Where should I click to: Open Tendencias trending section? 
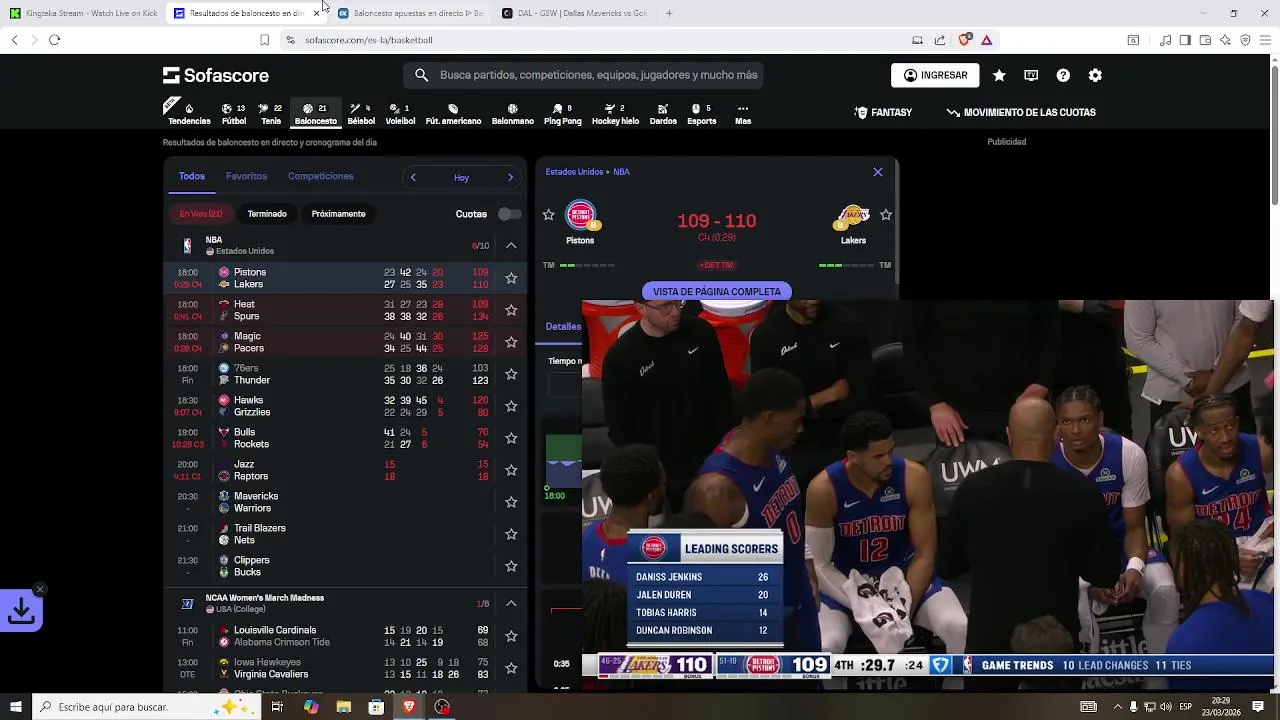189,113
